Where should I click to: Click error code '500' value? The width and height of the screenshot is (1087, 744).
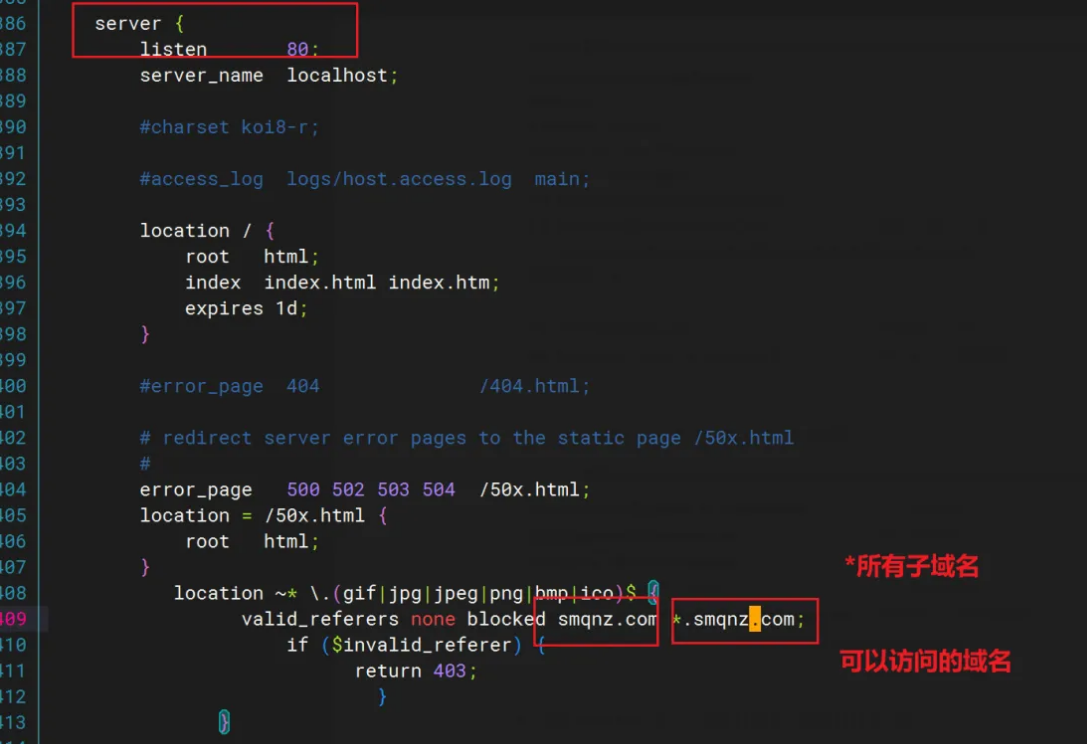coord(303,490)
